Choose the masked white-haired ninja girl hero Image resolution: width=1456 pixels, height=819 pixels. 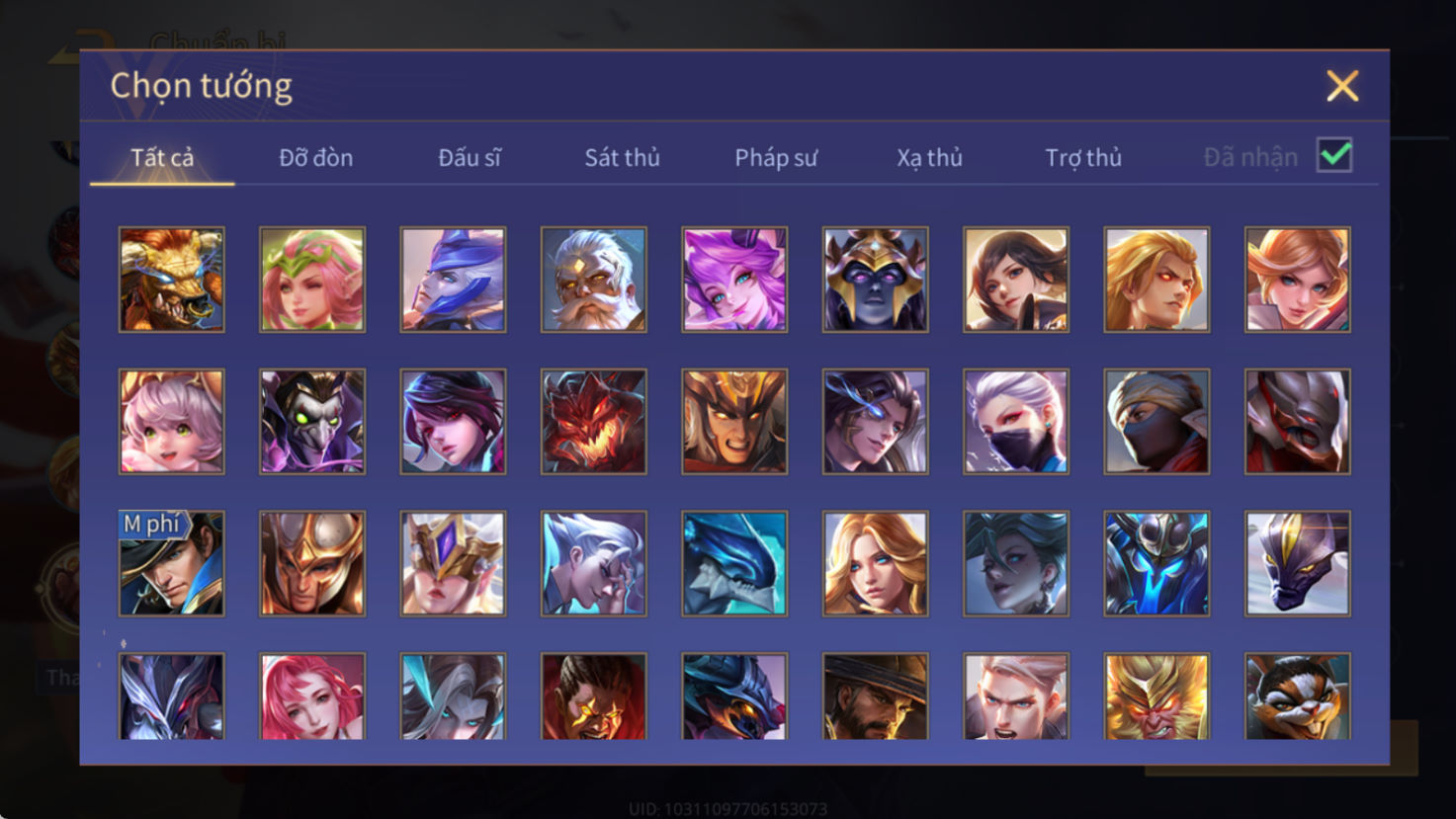(x=1016, y=422)
